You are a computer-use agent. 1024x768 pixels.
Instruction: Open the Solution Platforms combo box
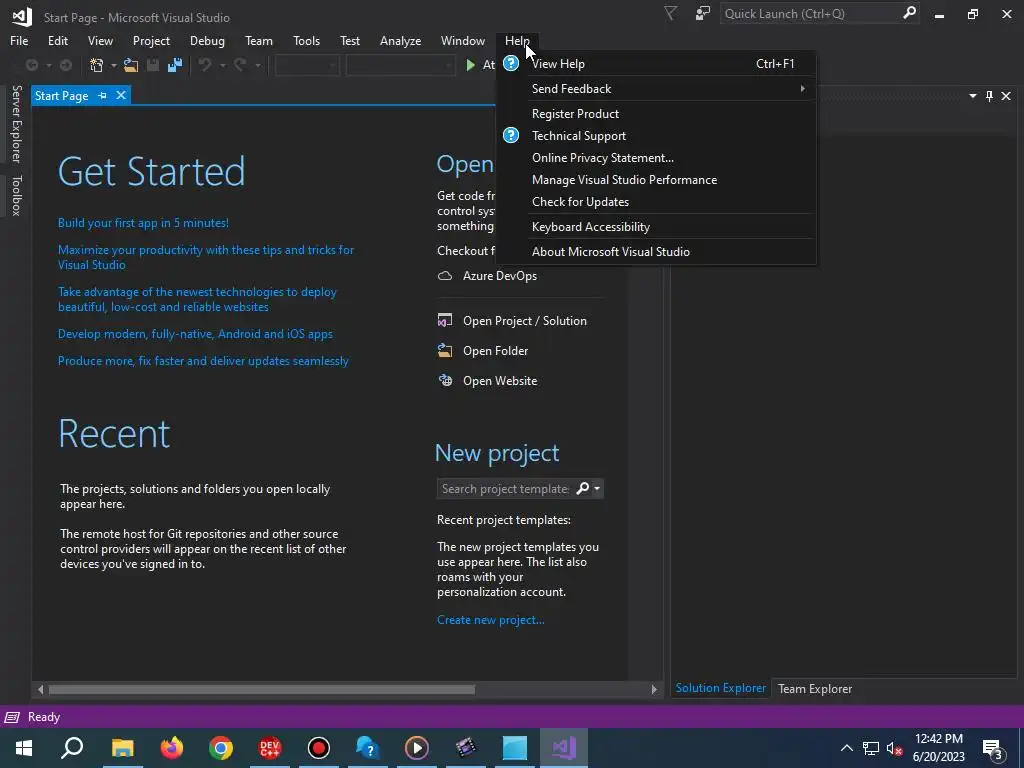coord(400,65)
